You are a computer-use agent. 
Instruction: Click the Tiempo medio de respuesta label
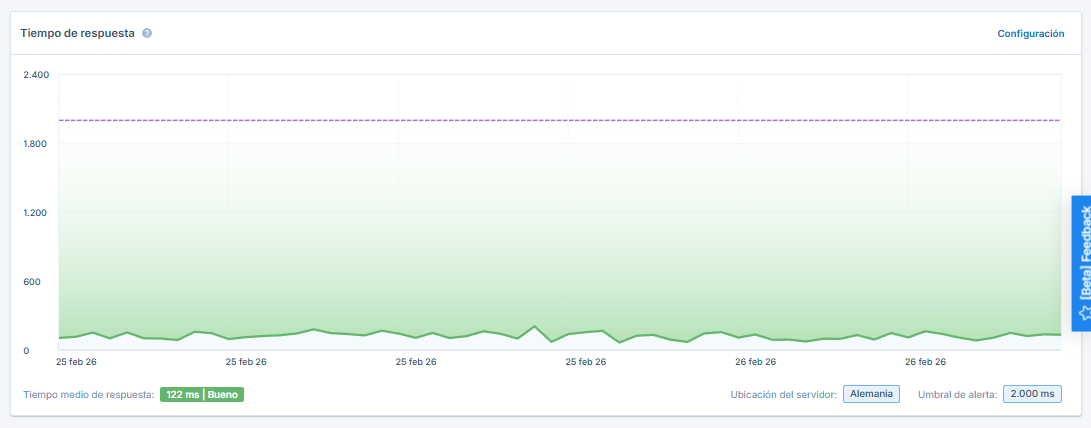(88, 394)
